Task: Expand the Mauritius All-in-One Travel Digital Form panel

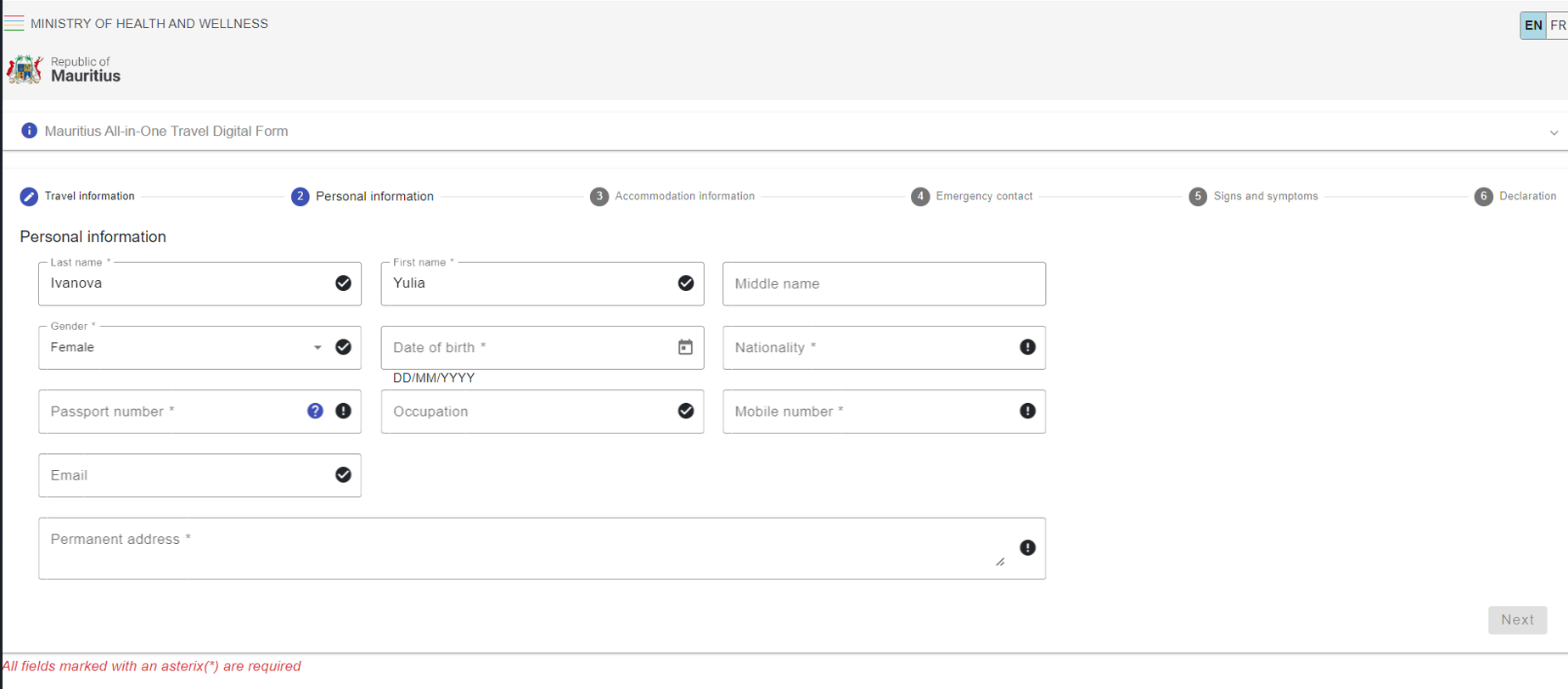Action: pos(1554,132)
